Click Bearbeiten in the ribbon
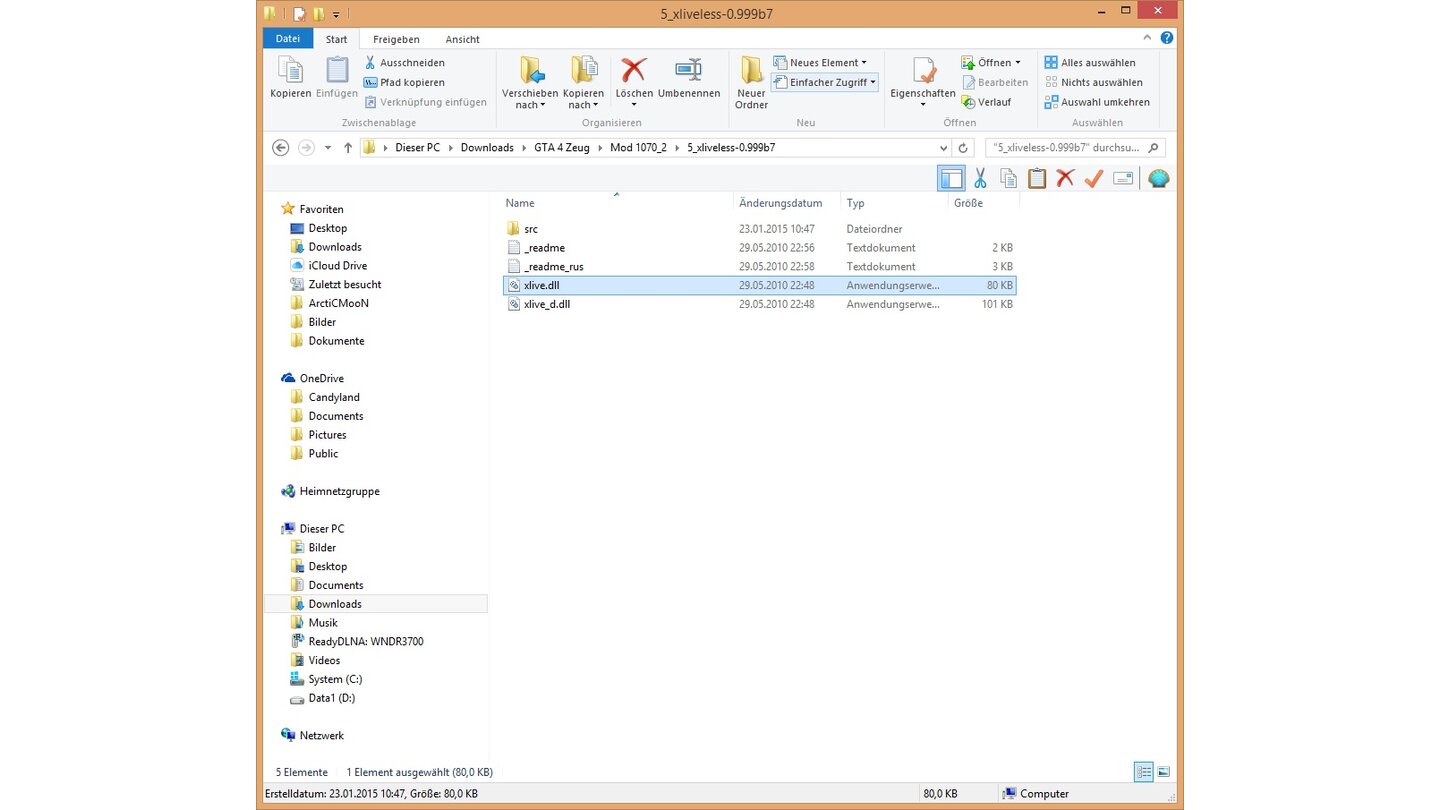Image resolution: width=1440 pixels, height=810 pixels. tap(995, 82)
